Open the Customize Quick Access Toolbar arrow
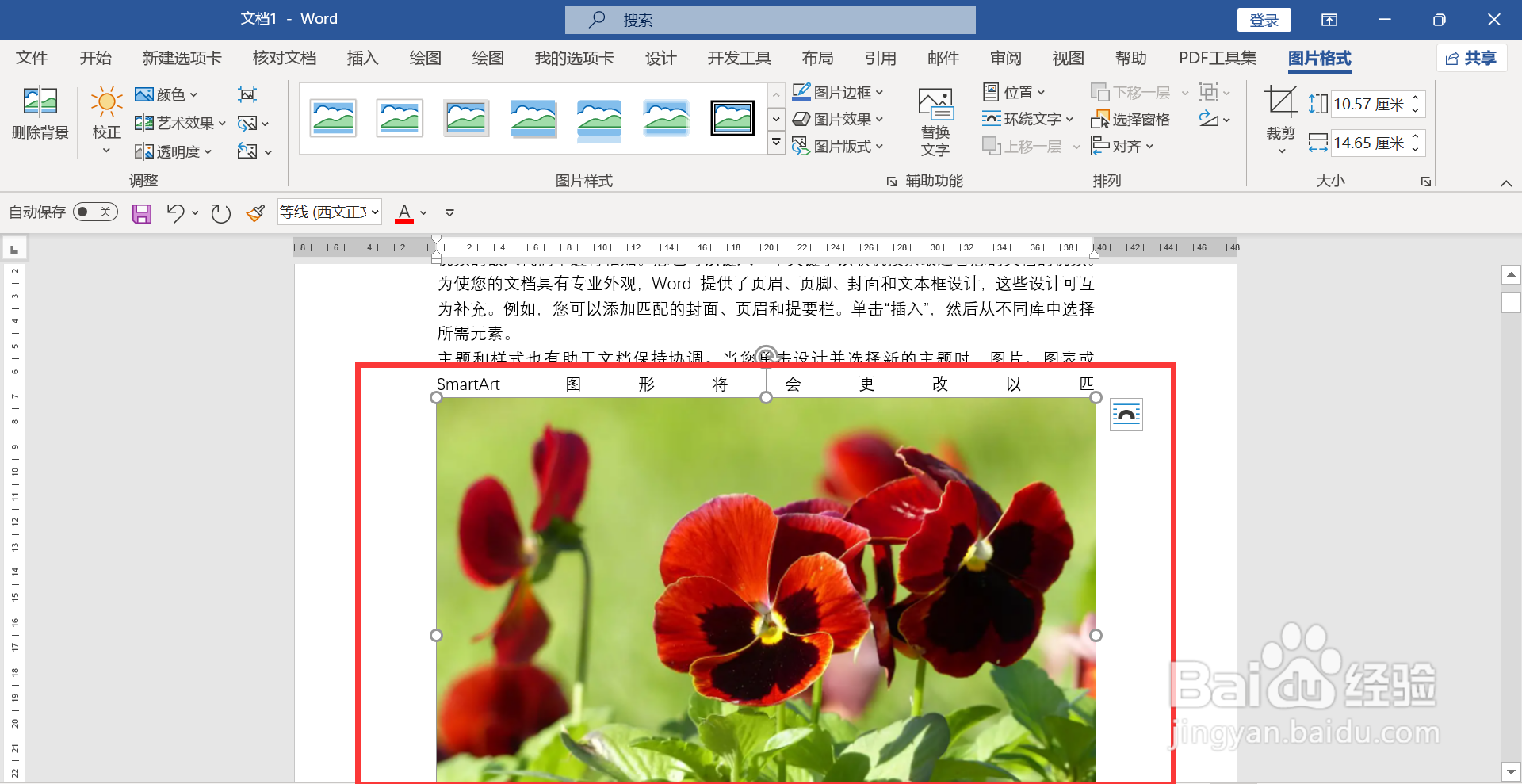Screen dimensions: 1522x784 pyautogui.click(x=449, y=212)
